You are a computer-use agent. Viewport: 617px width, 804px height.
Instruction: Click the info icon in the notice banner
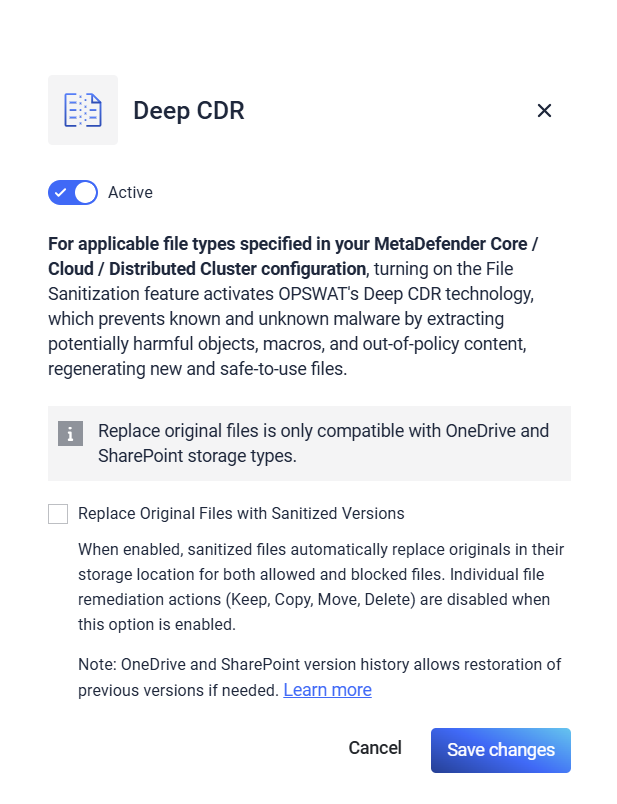[70, 433]
